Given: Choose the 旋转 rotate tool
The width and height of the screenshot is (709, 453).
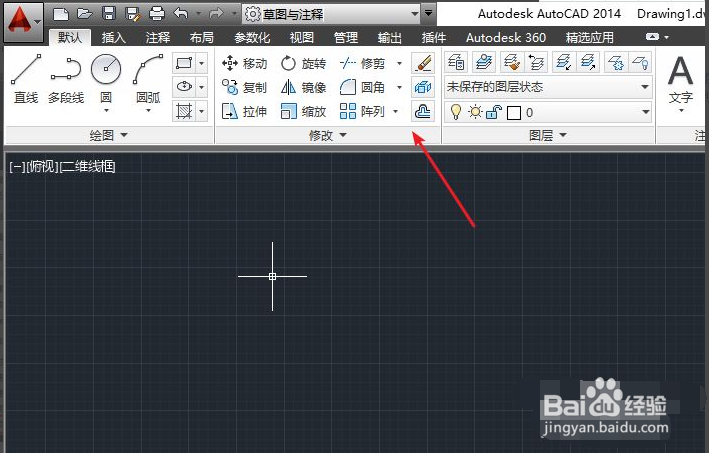Looking at the screenshot, I should [303, 63].
